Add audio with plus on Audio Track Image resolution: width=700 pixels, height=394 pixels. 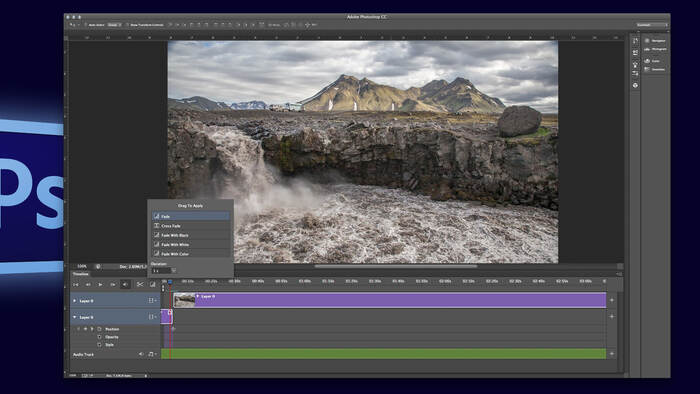coord(612,354)
